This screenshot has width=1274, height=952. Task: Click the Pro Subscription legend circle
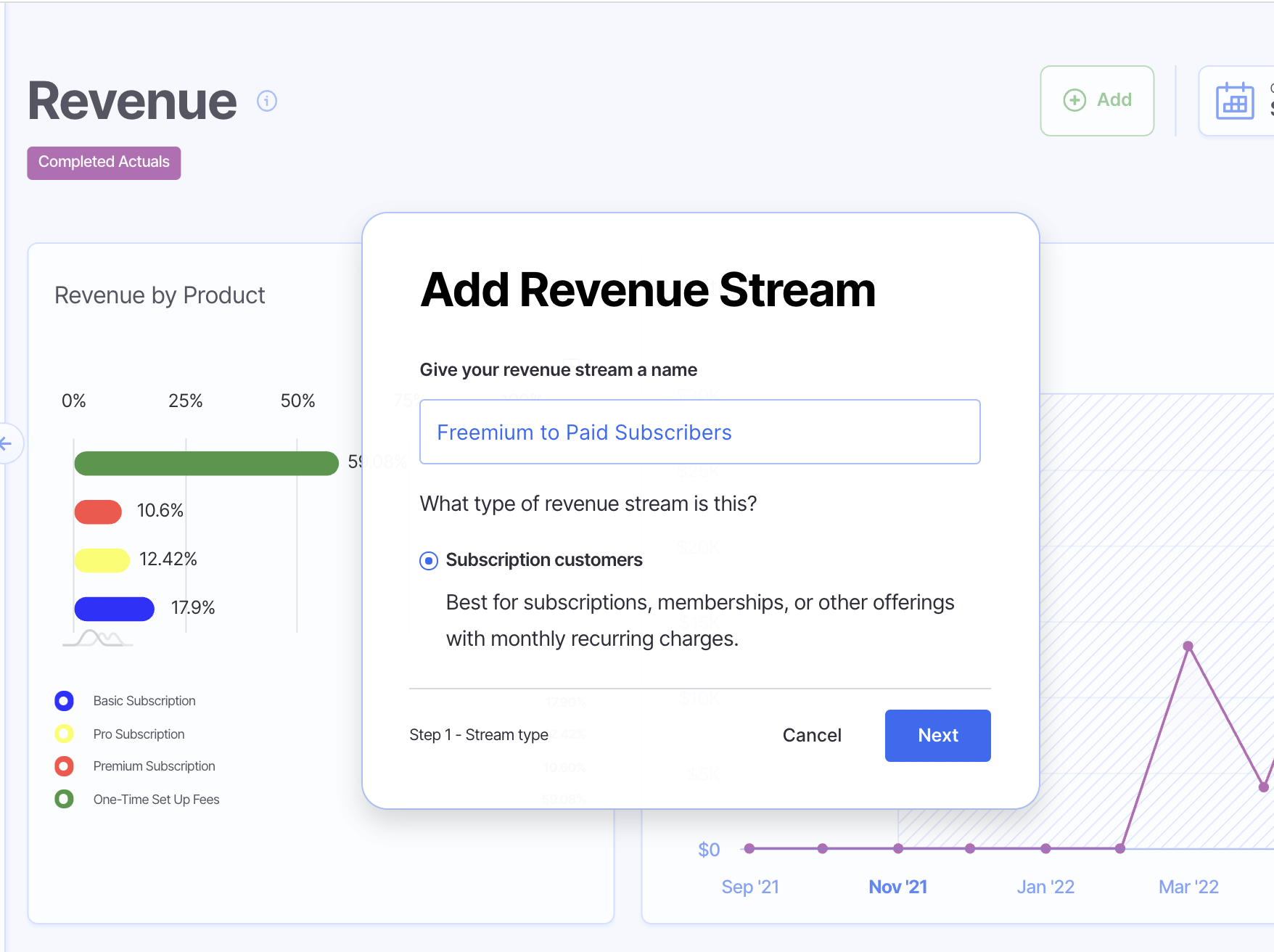(64, 734)
